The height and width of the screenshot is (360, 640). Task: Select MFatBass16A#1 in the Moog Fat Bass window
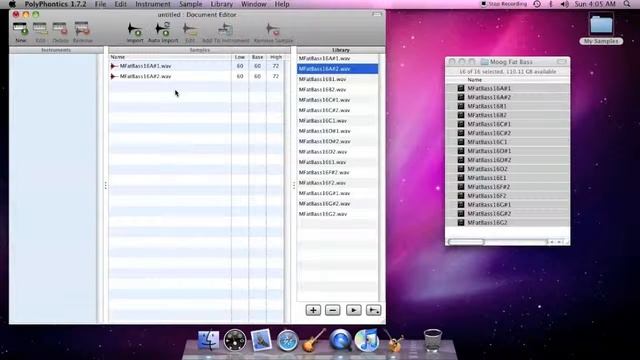pyautogui.click(x=507, y=88)
